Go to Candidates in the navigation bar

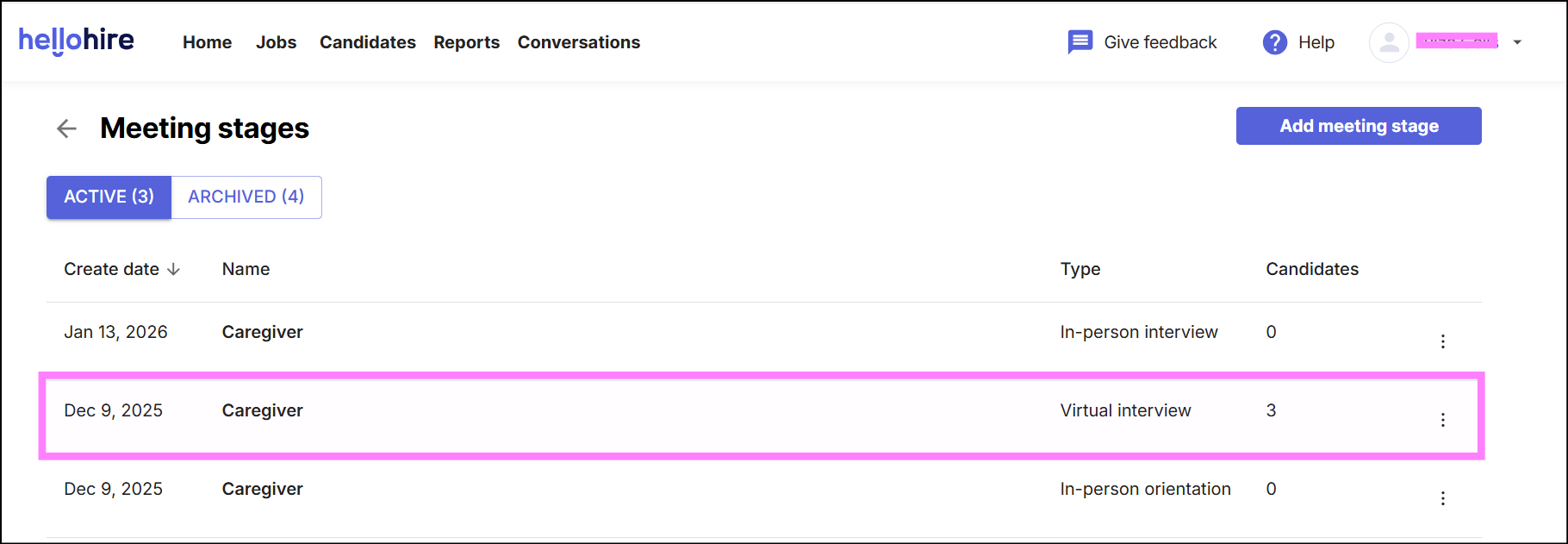coord(368,42)
